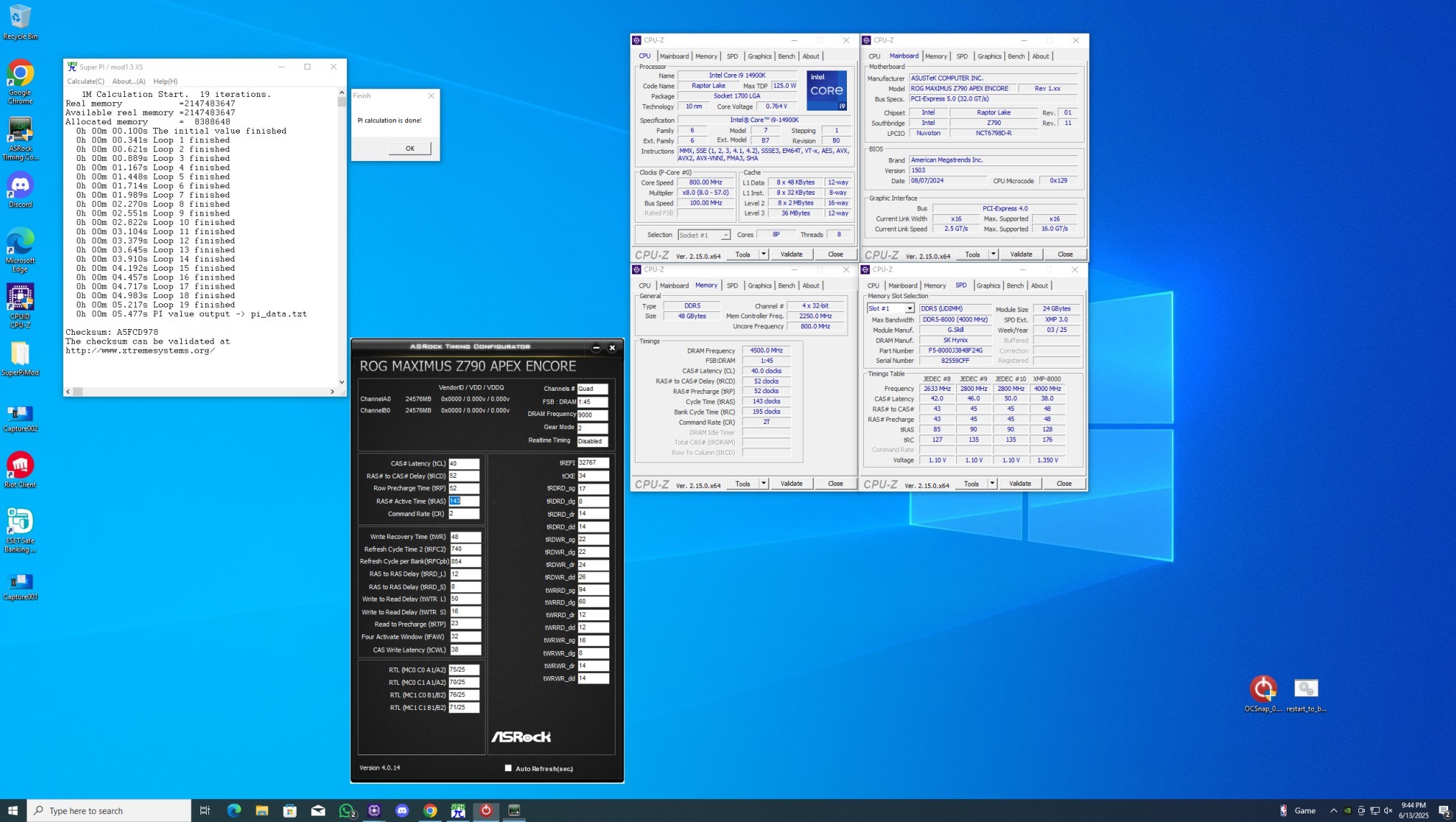
Task: Click the tREFI value field
Action: [593, 463]
